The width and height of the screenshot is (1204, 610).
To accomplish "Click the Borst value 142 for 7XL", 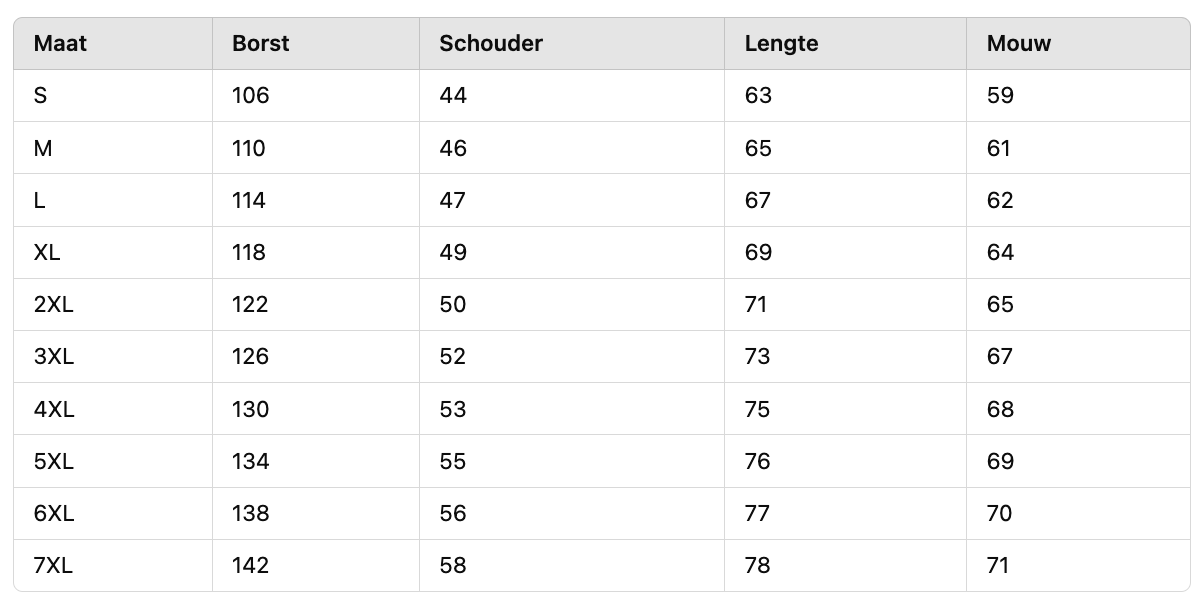I will [x=250, y=566].
